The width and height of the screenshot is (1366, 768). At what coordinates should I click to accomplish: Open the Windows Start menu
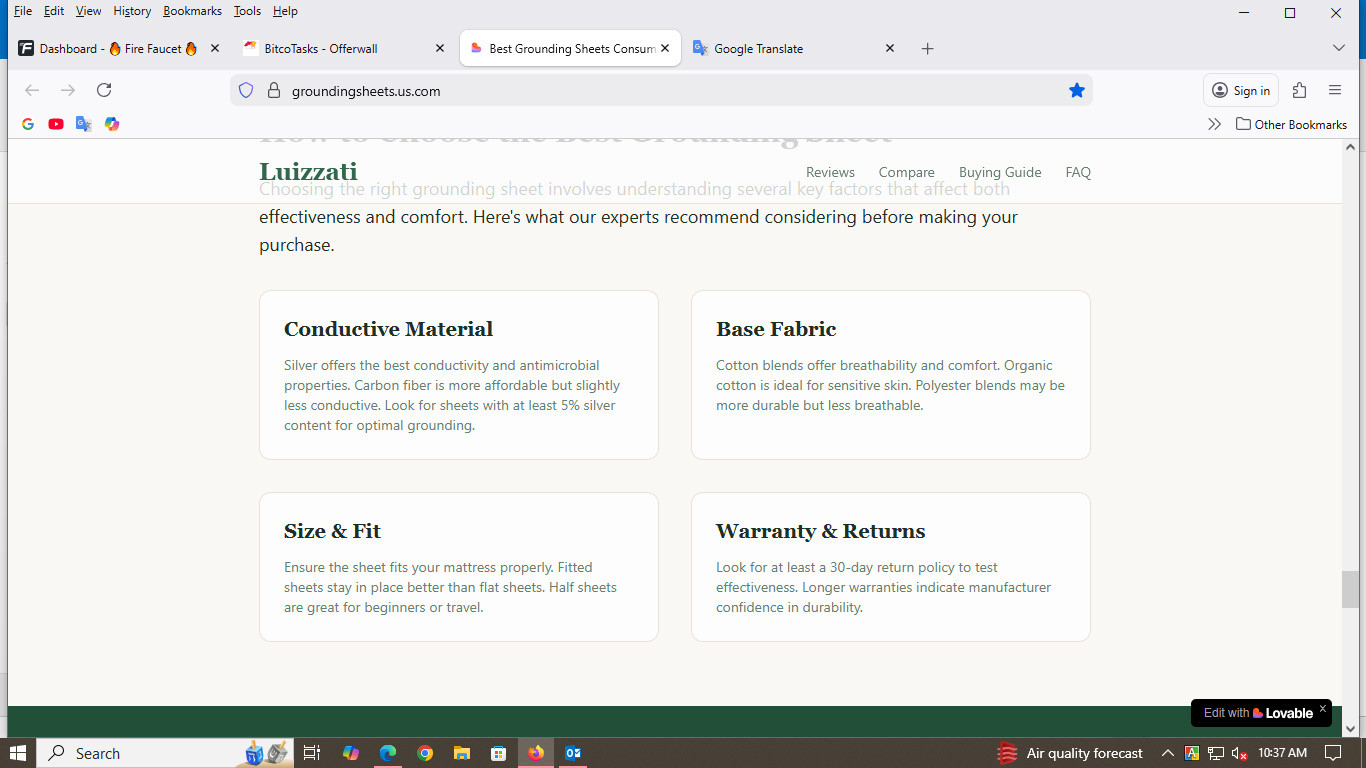(x=18, y=753)
